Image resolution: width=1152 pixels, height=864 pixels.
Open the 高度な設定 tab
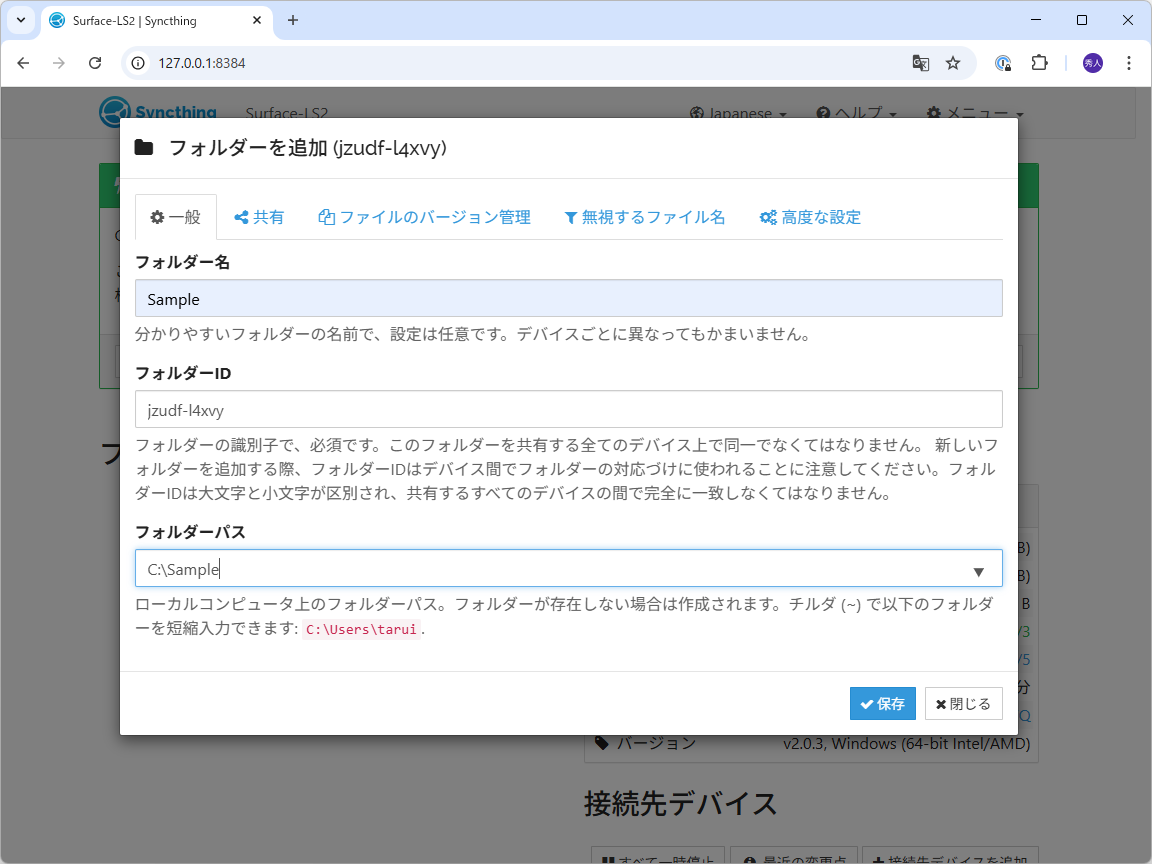(810, 217)
